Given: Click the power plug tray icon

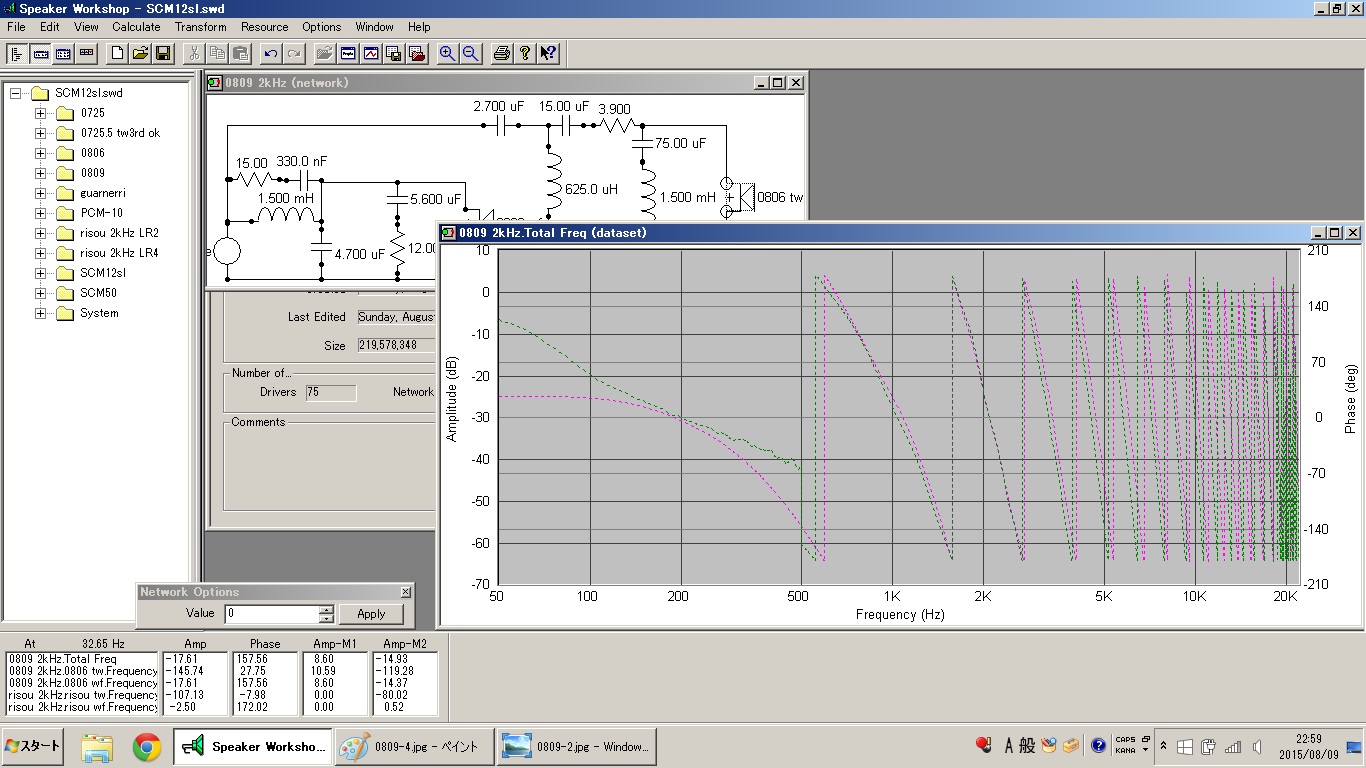Looking at the screenshot, I should (x=1209, y=746).
